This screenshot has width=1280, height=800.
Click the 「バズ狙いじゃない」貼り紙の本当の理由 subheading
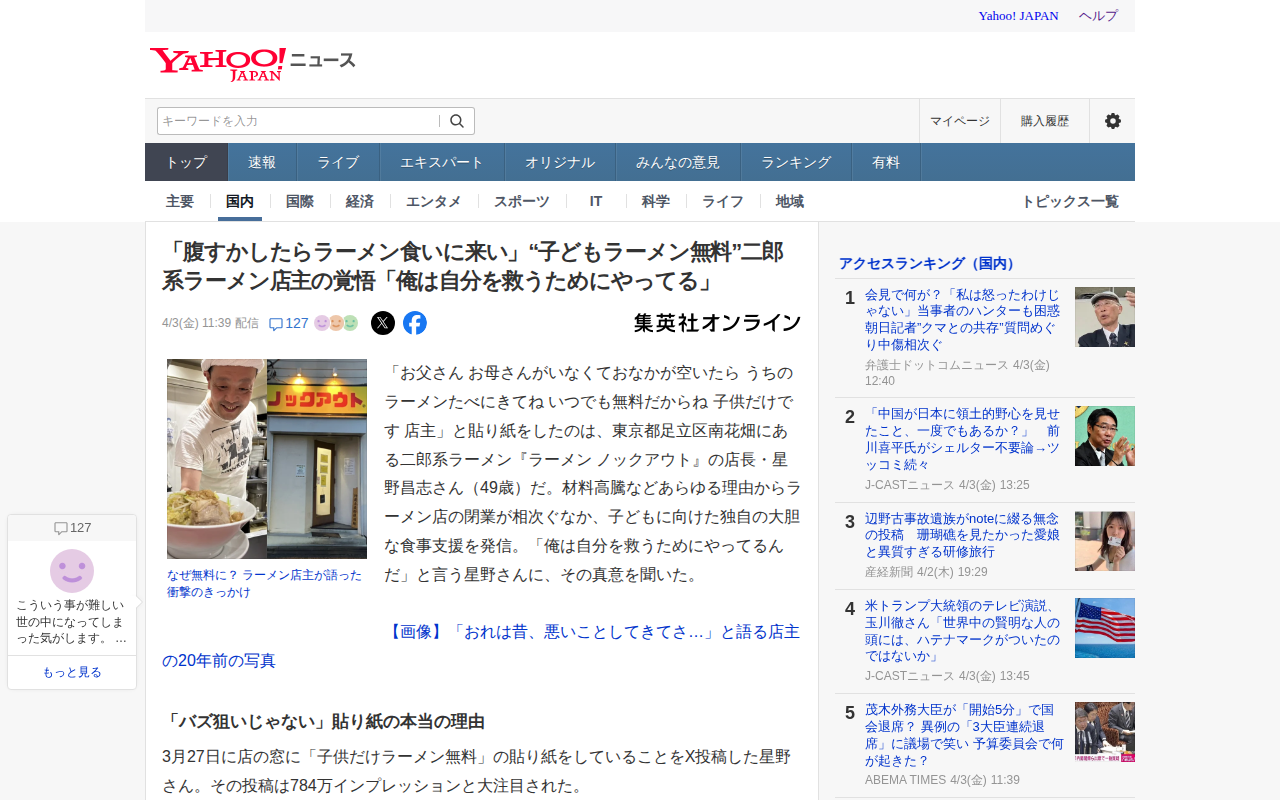(x=323, y=721)
